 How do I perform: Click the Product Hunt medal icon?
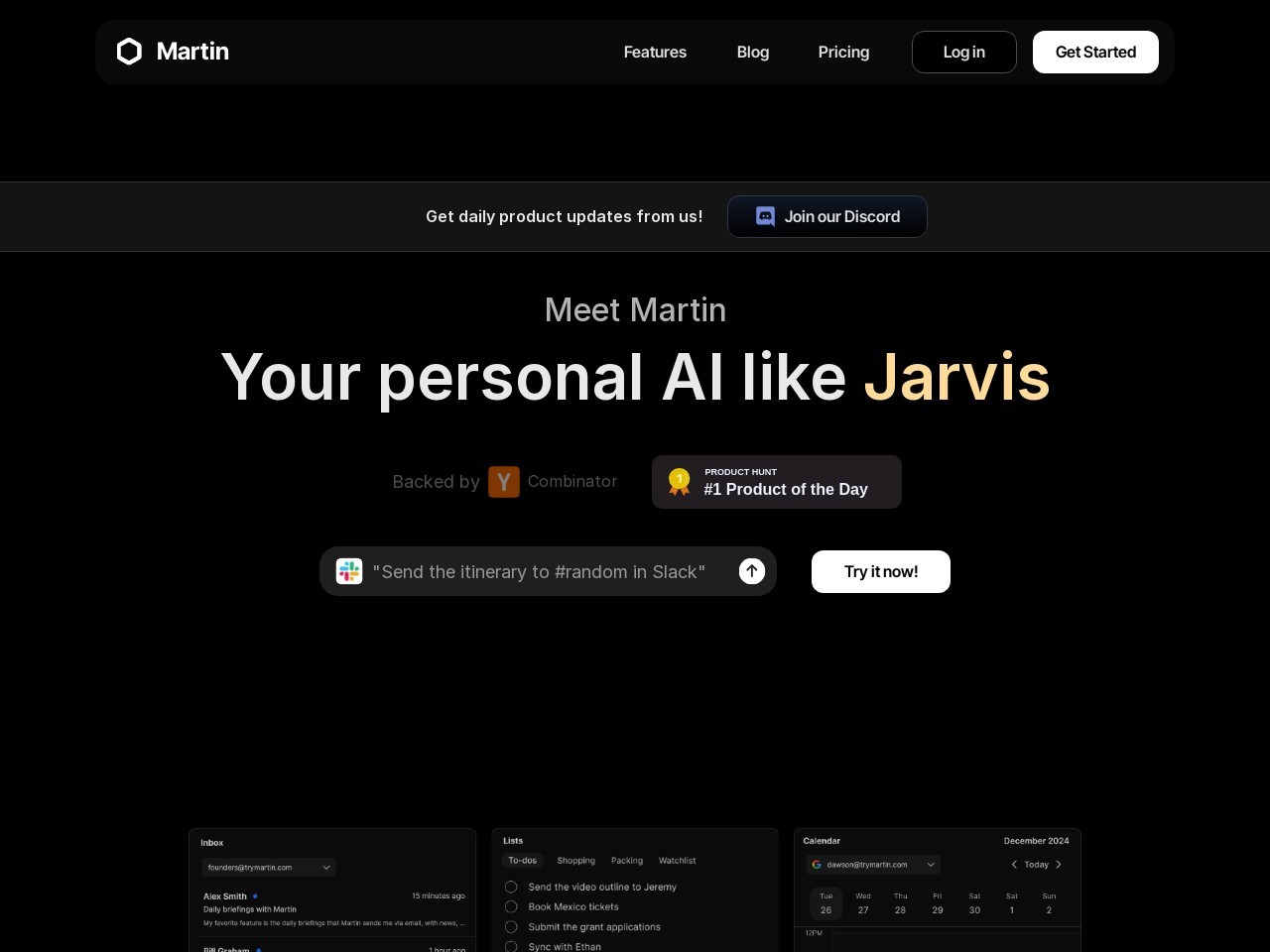coord(679,482)
